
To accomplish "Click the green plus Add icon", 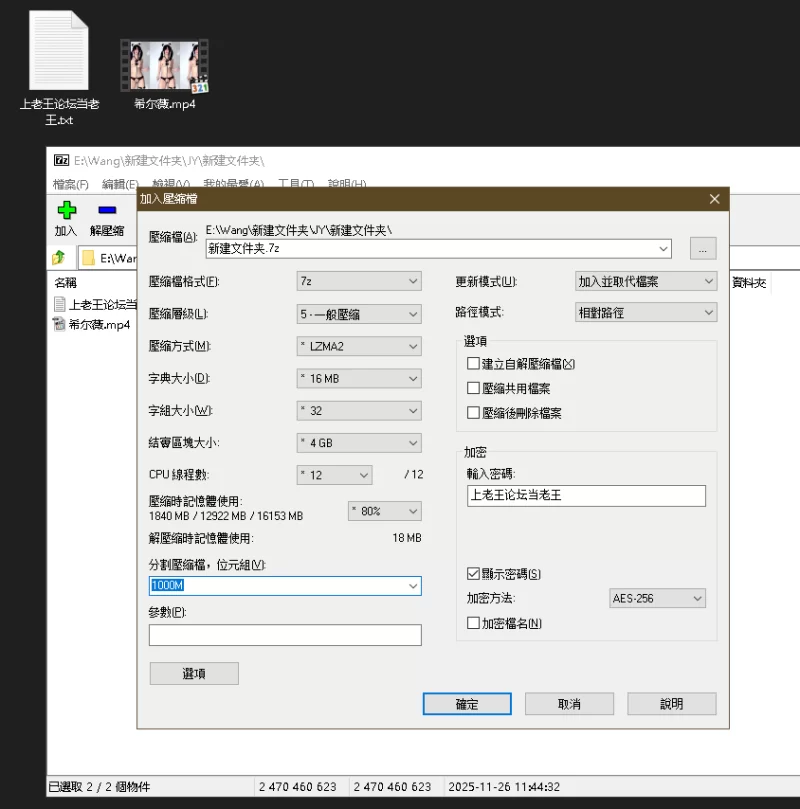I will pos(66,211).
